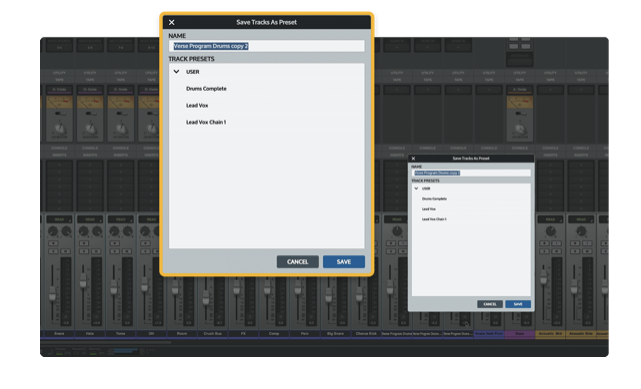Collapse the USER folder in the small dialog

point(416,188)
